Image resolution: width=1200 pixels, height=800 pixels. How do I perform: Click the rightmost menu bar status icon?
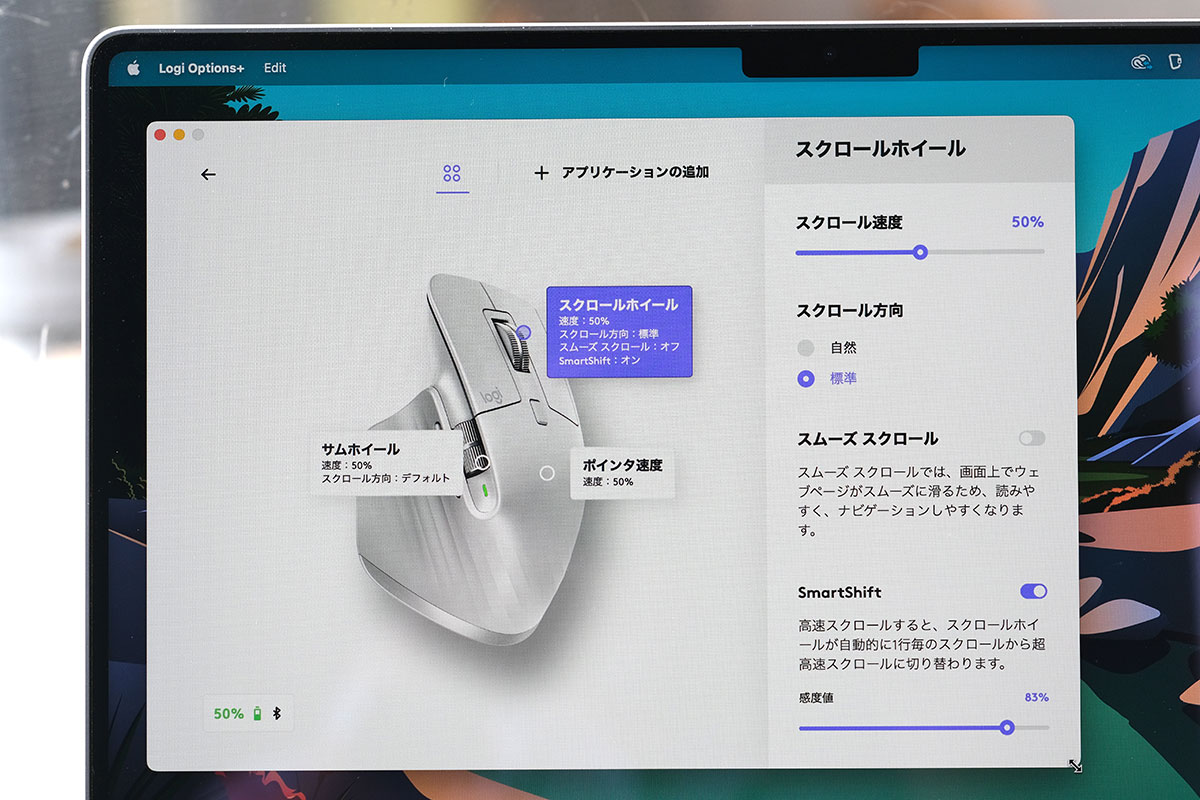(1176, 62)
